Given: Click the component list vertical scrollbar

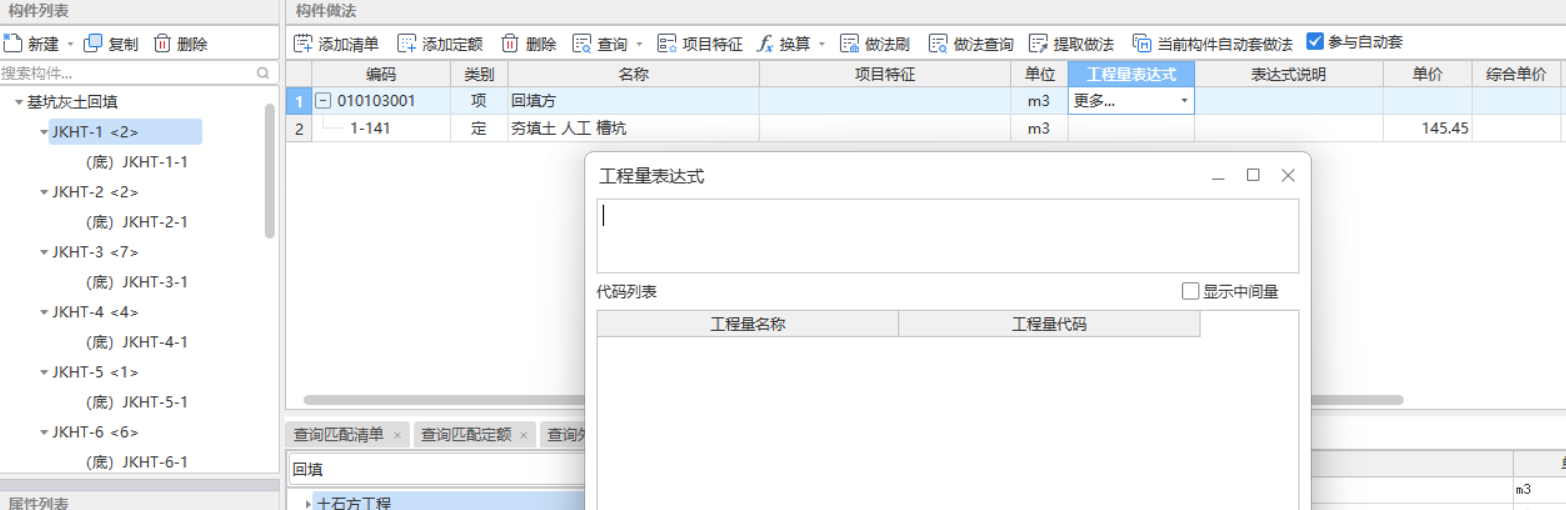Looking at the screenshot, I should point(270,170).
